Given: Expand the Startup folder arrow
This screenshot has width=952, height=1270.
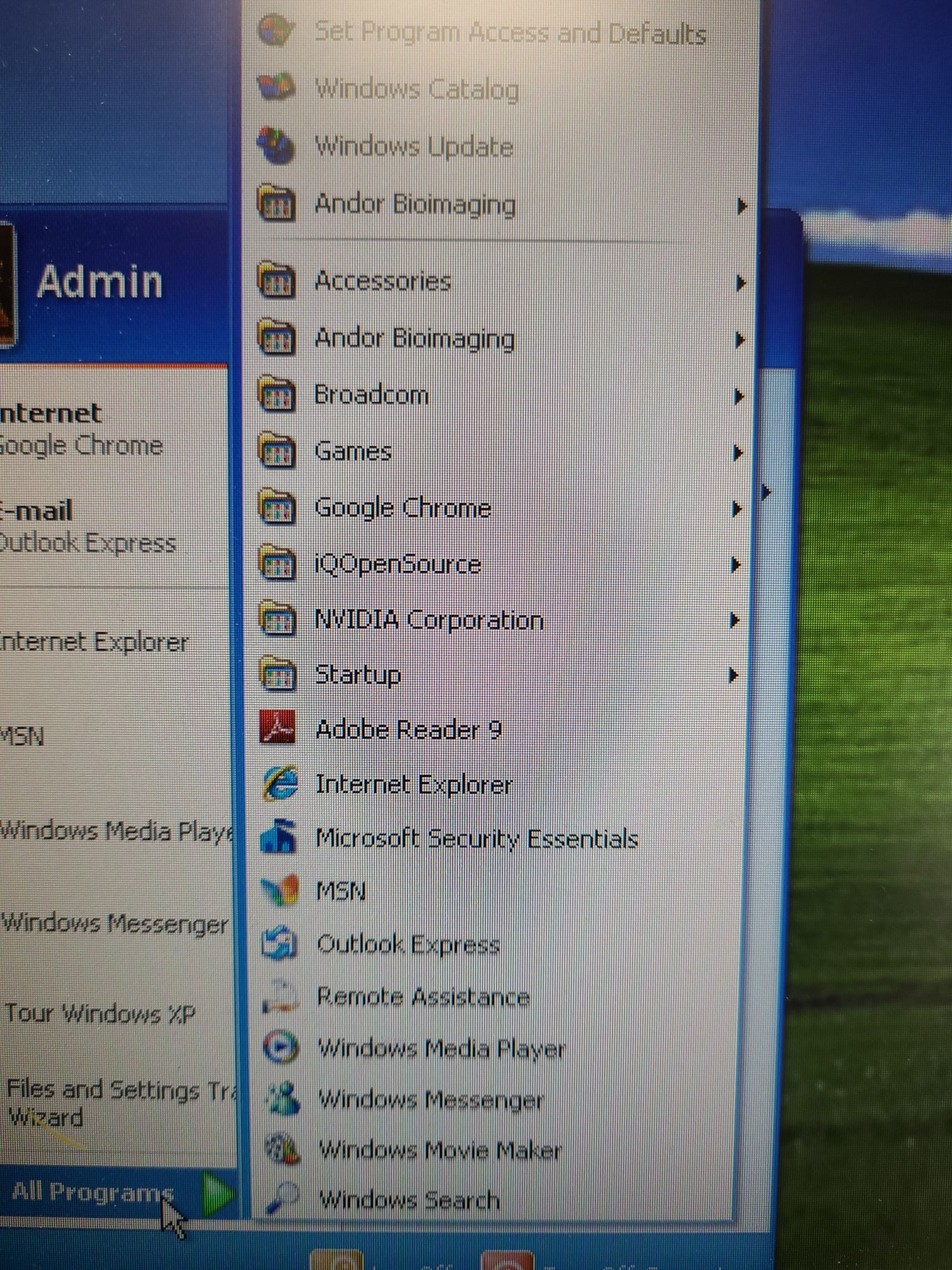Looking at the screenshot, I should [x=732, y=675].
